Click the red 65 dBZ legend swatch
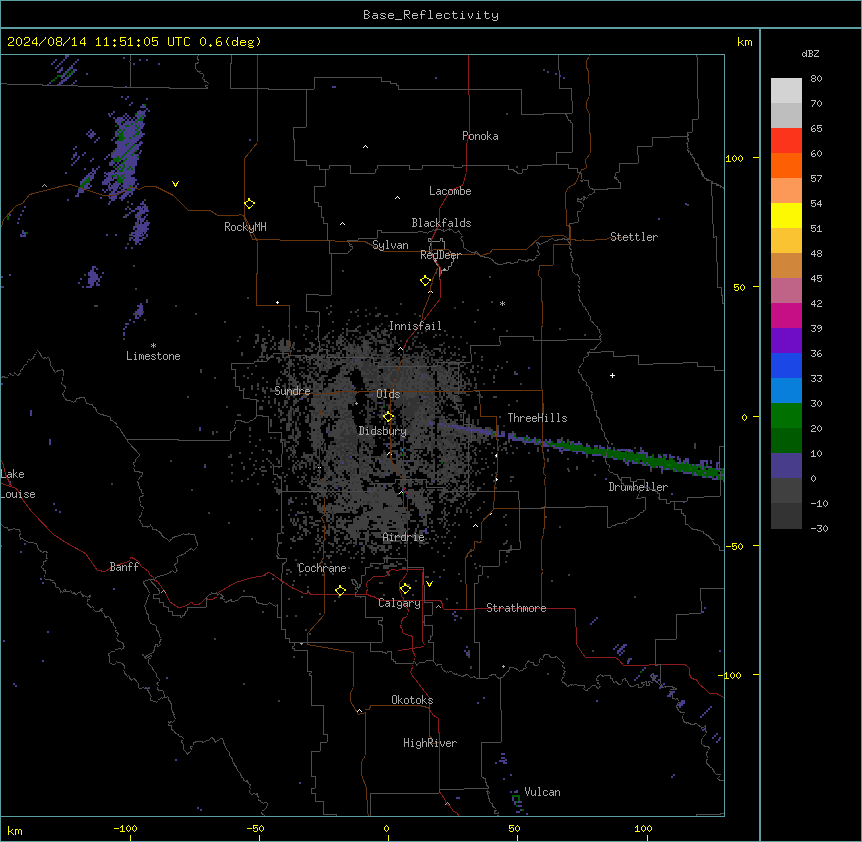 tap(786, 140)
